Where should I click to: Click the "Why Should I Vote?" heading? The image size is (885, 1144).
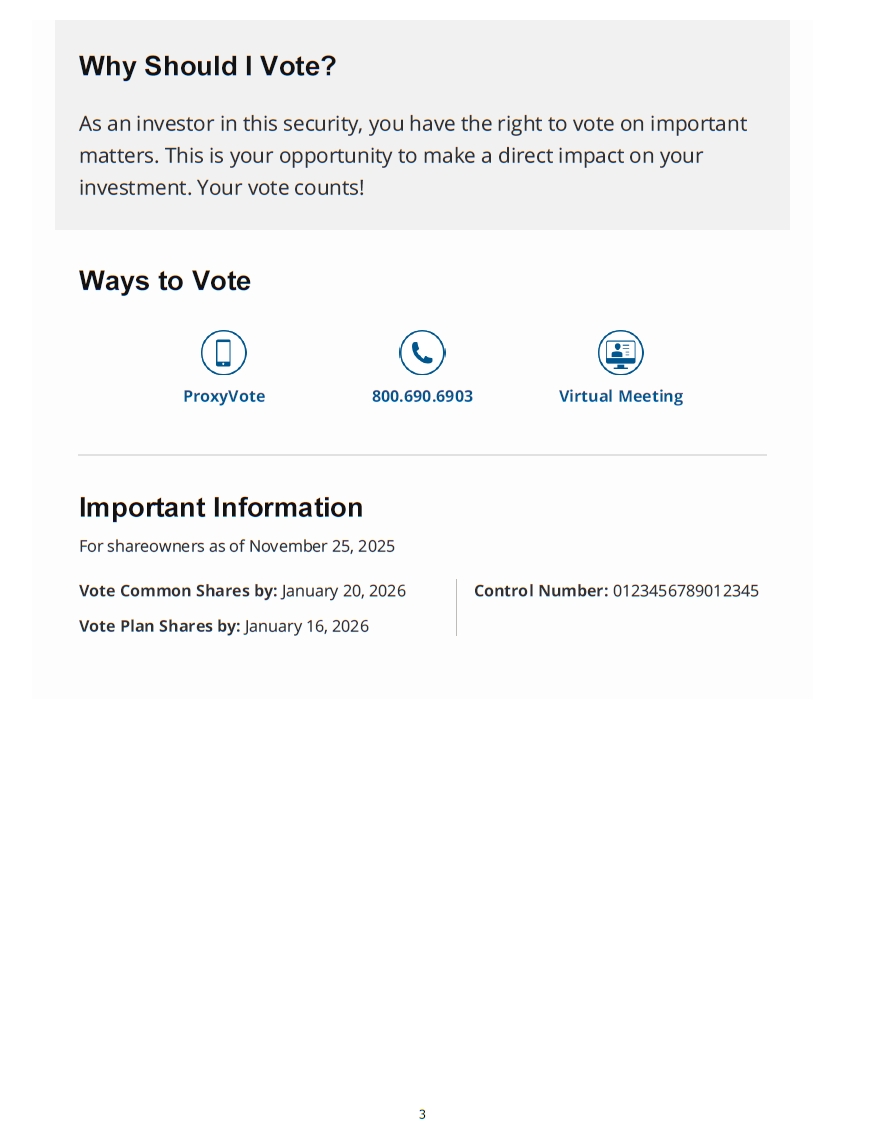pos(207,67)
